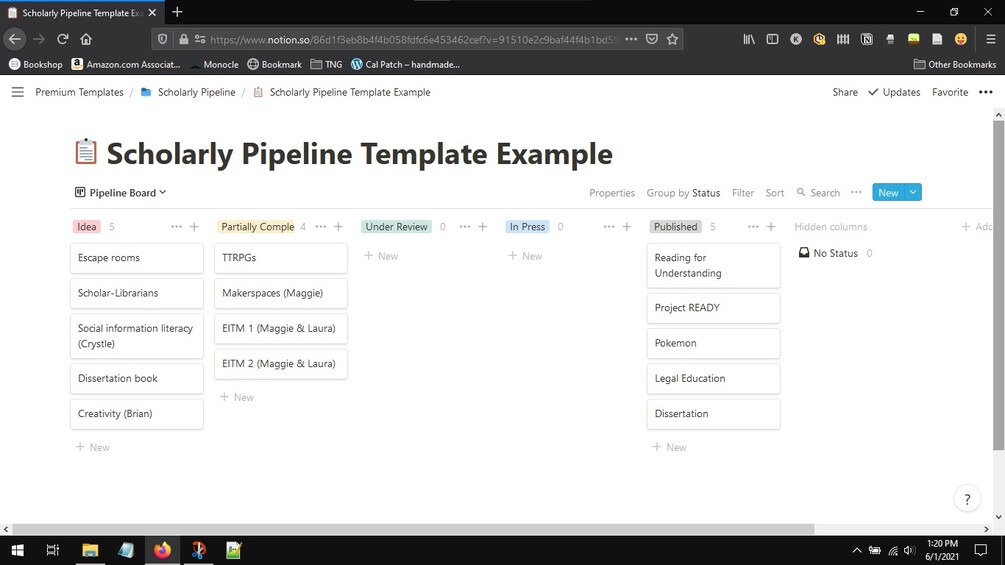The width and height of the screenshot is (1005, 565).
Task: Open Partially Complete column options ellipsis
Action: click(320, 227)
